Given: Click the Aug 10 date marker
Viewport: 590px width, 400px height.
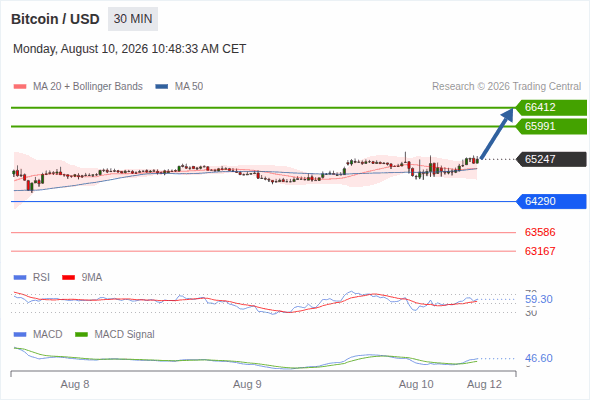Looking at the screenshot, I should (x=416, y=384).
